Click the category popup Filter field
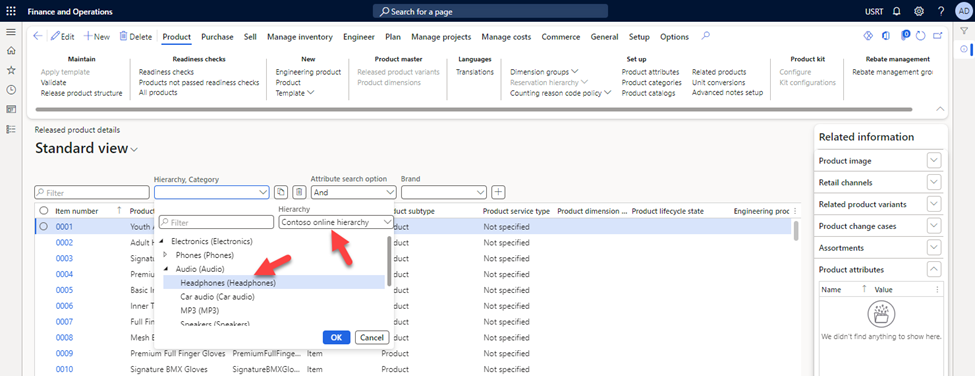 pos(216,222)
